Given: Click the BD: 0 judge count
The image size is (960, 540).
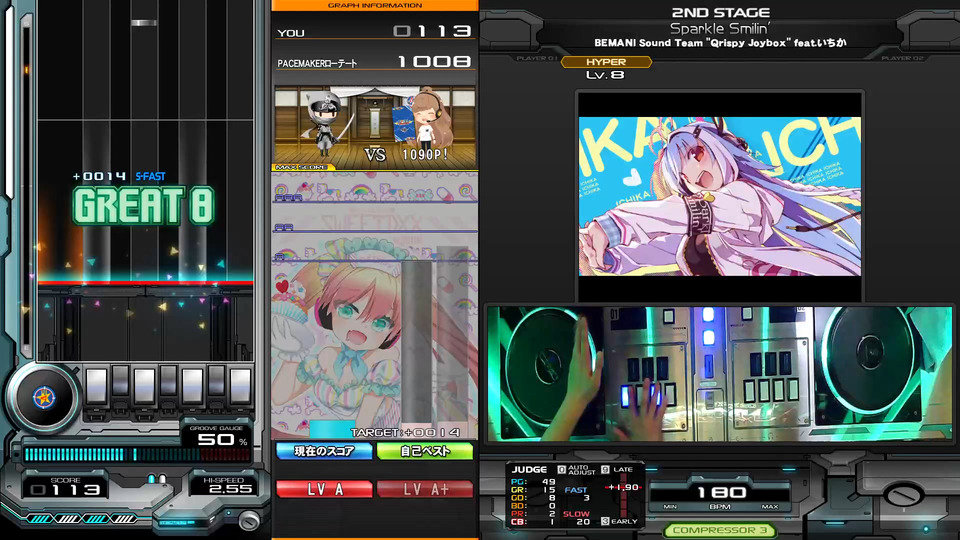Looking at the screenshot, I should 533,506.
